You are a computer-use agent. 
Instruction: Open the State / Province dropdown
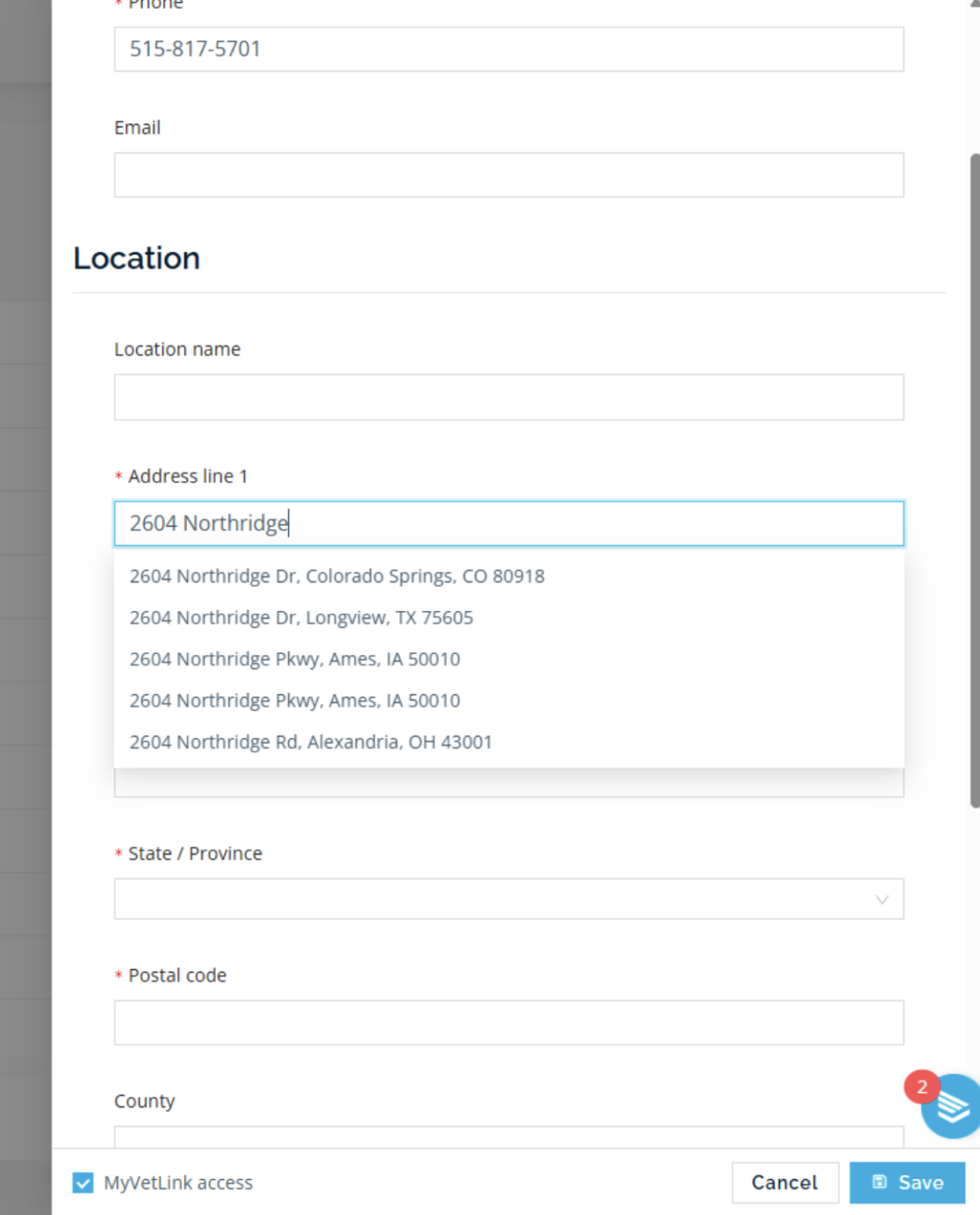click(508, 899)
